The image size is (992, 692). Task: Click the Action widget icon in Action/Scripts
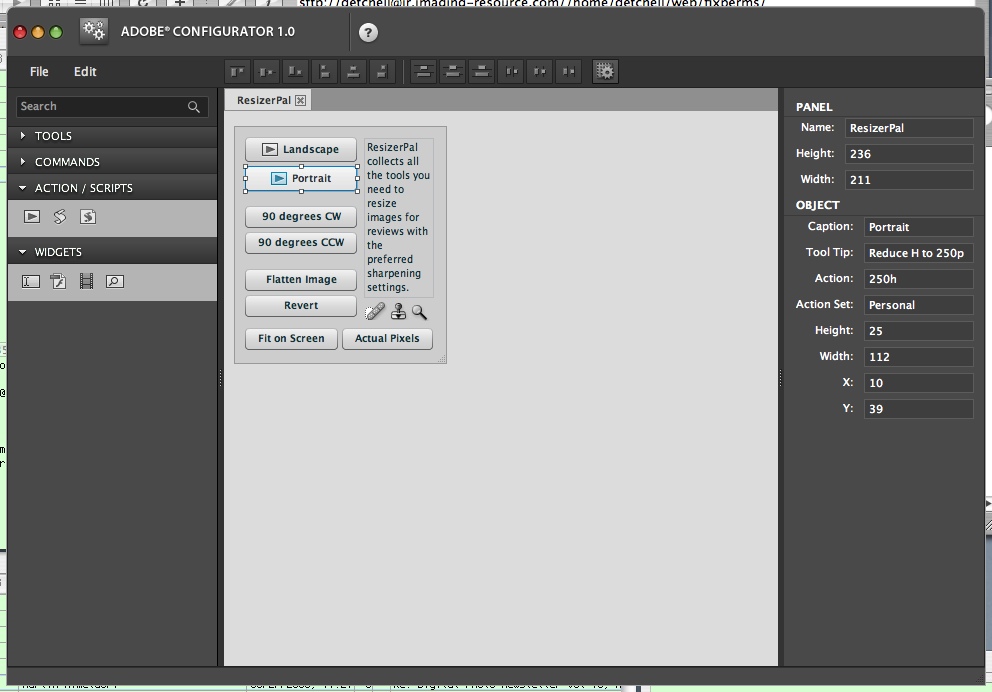point(32,217)
